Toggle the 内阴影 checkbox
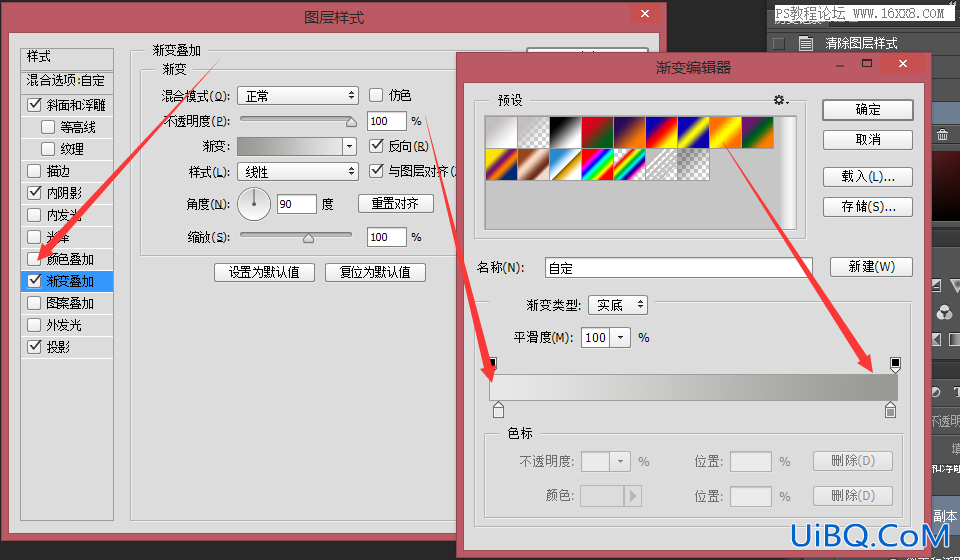 [34, 193]
